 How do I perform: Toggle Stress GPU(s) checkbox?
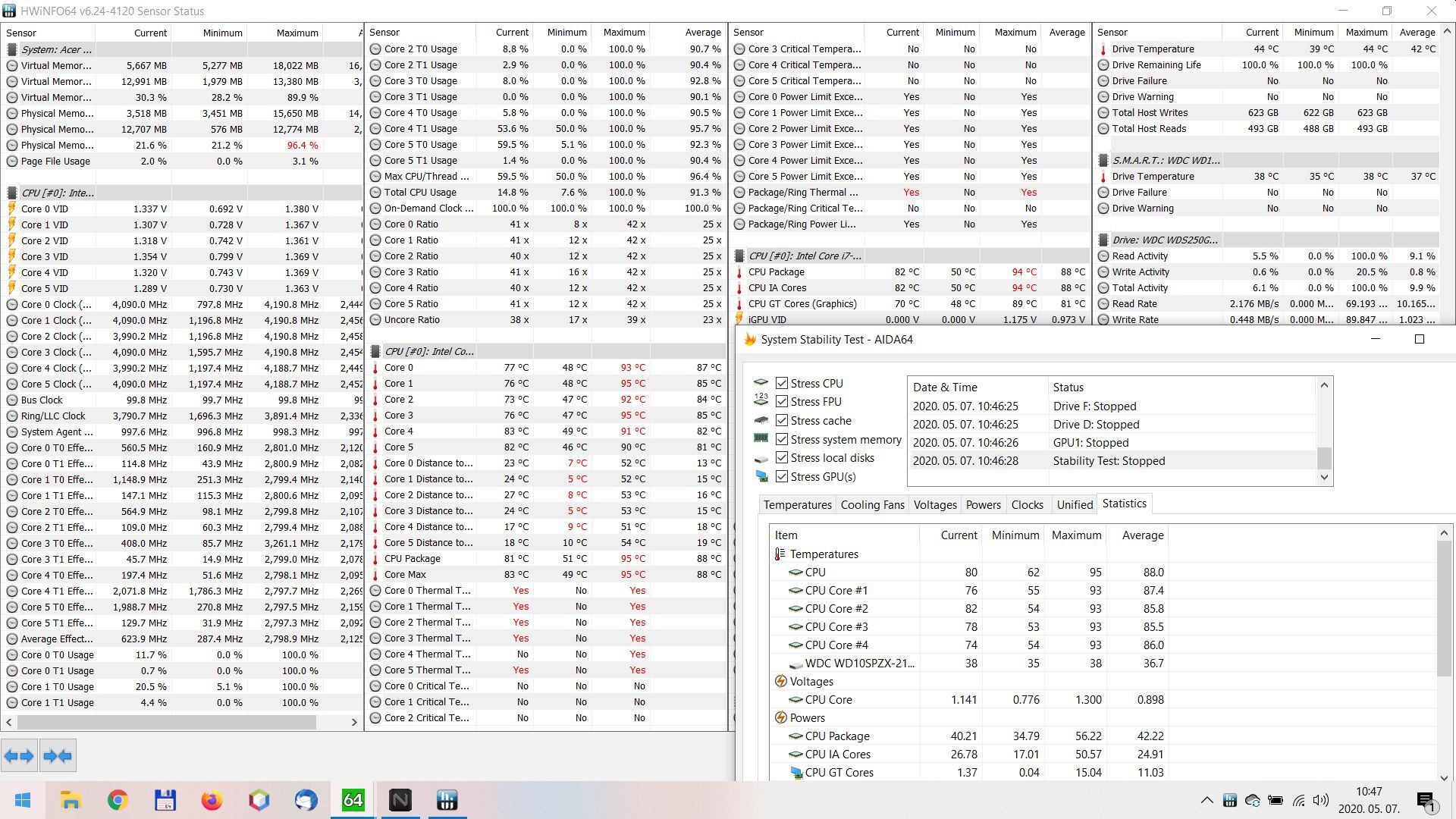[x=782, y=476]
